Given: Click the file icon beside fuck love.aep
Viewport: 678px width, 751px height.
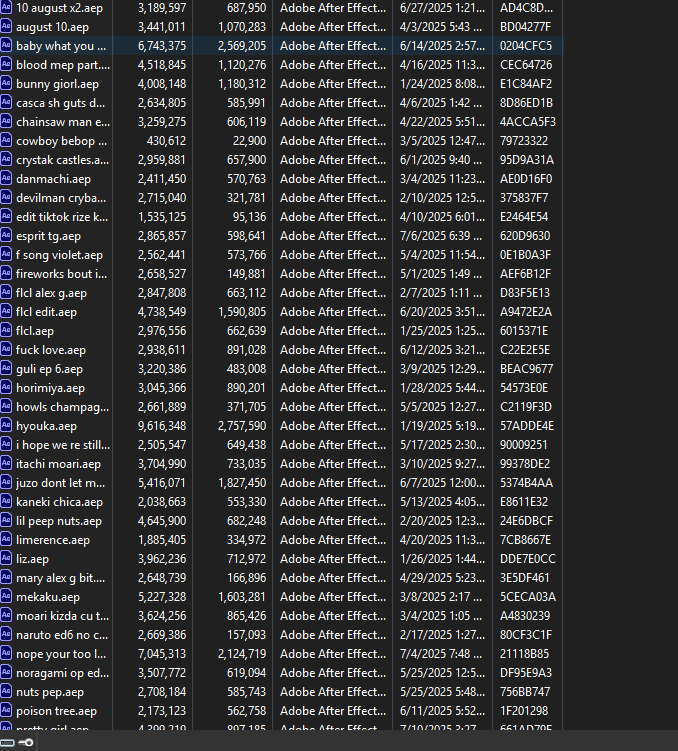Looking at the screenshot, I should coord(6,349).
